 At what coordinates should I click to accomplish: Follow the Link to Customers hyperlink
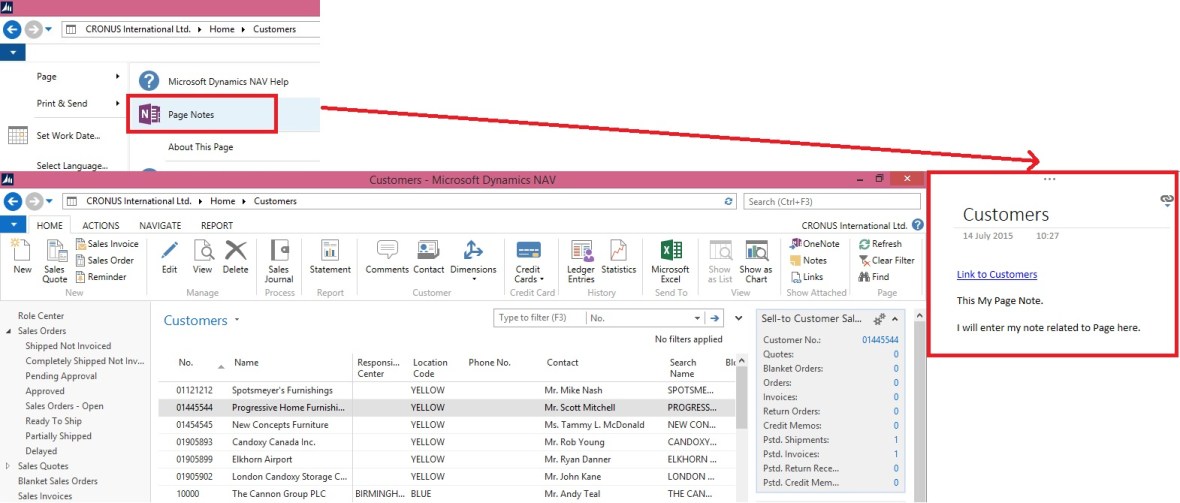997,275
